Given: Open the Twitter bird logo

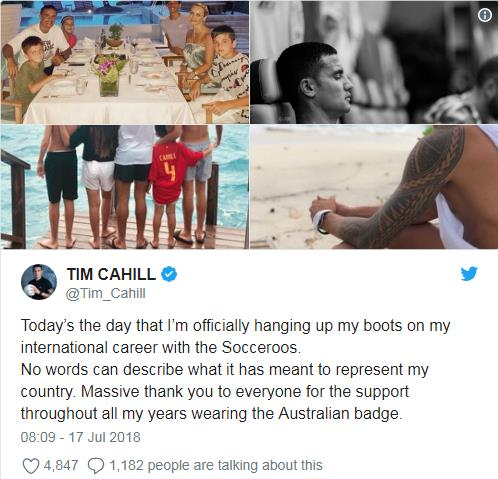Looking at the screenshot, I should click(469, 274).
